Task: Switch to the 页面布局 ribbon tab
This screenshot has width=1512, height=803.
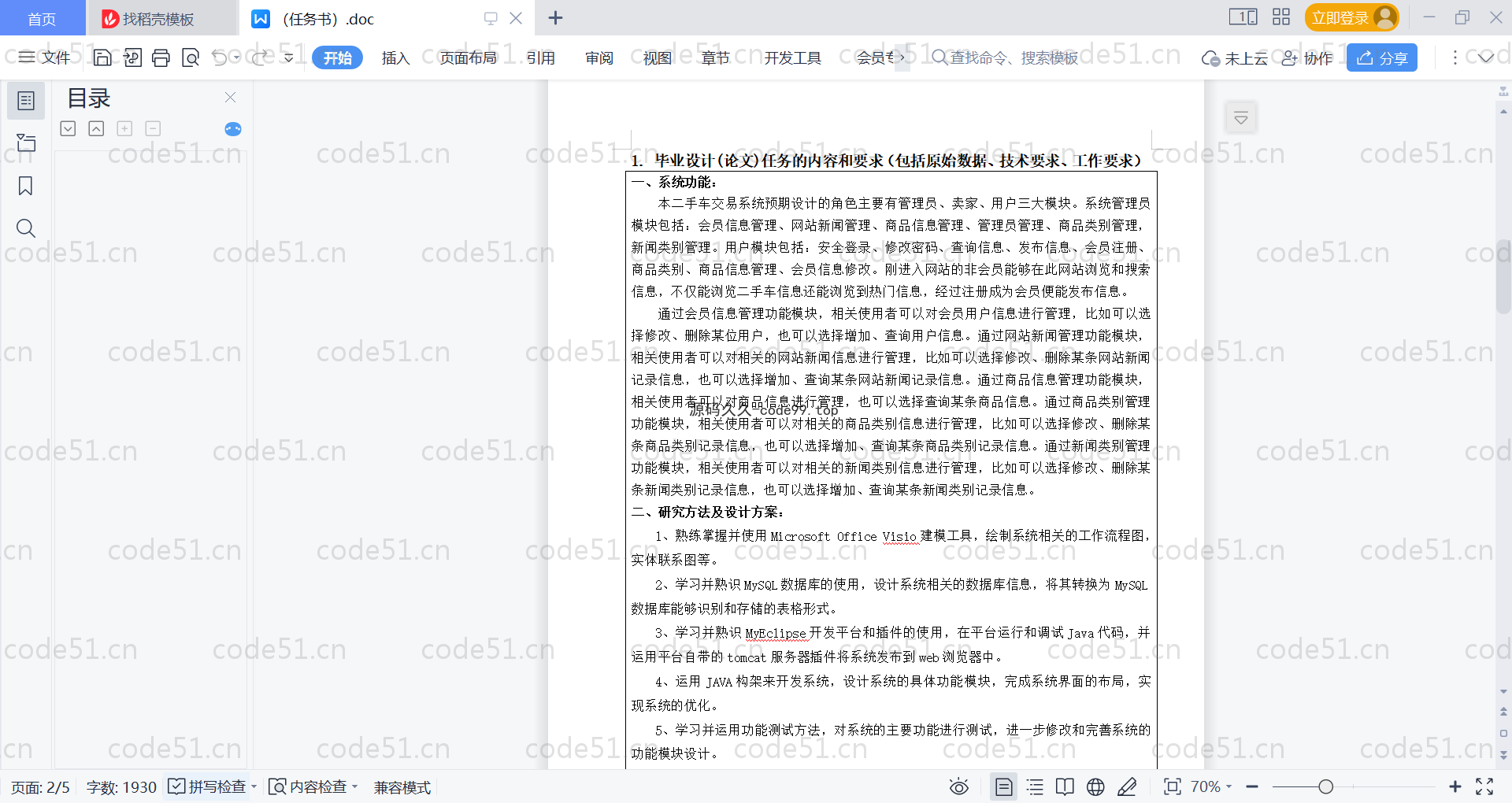Action: [x=468, y=57]
